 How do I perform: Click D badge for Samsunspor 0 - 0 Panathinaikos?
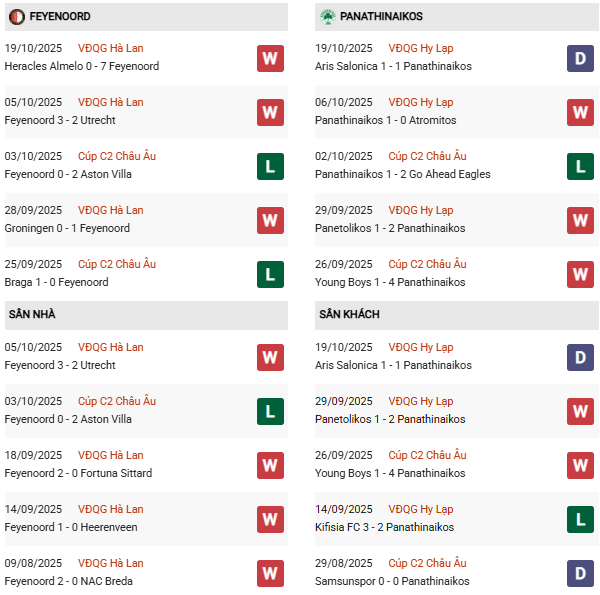click(x=580, y=573)
